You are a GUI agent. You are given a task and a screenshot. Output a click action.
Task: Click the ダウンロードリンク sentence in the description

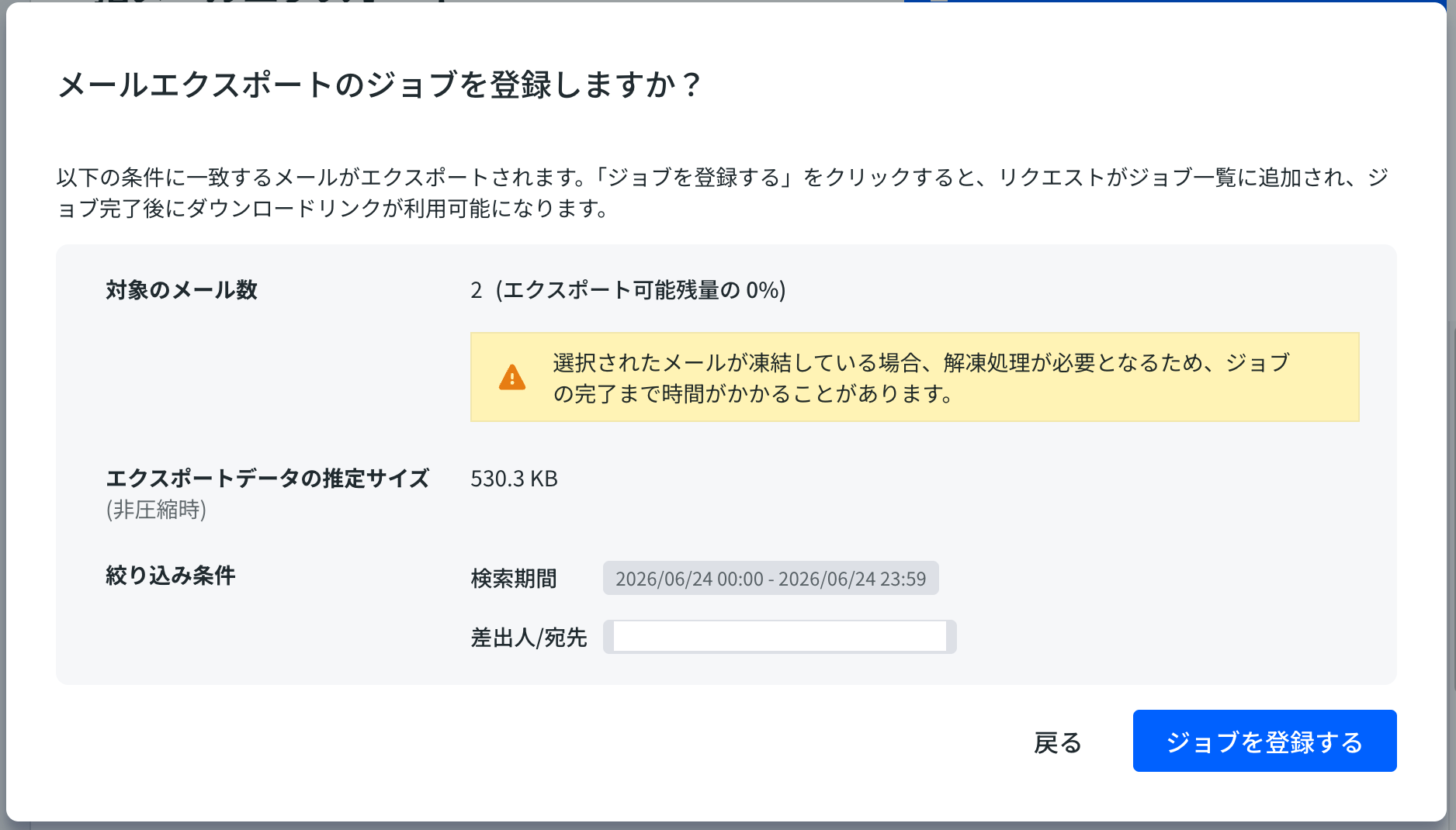click(x=334, y=208)
